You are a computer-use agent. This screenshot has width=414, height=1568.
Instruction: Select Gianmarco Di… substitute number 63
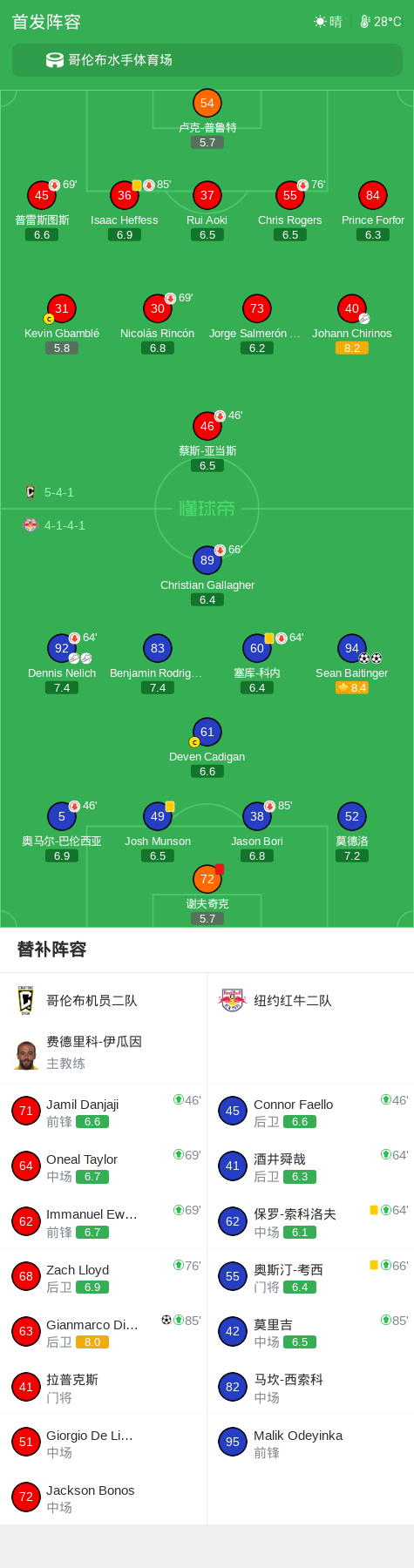click(26, 1331)
